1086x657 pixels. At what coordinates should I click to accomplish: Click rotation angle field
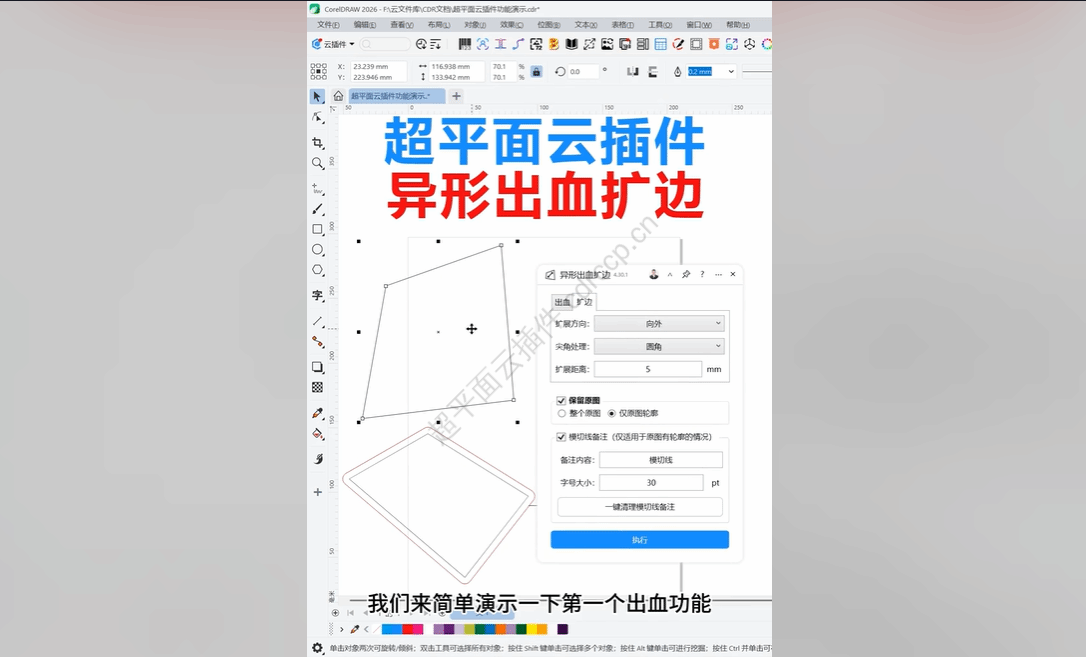point(582,71)
